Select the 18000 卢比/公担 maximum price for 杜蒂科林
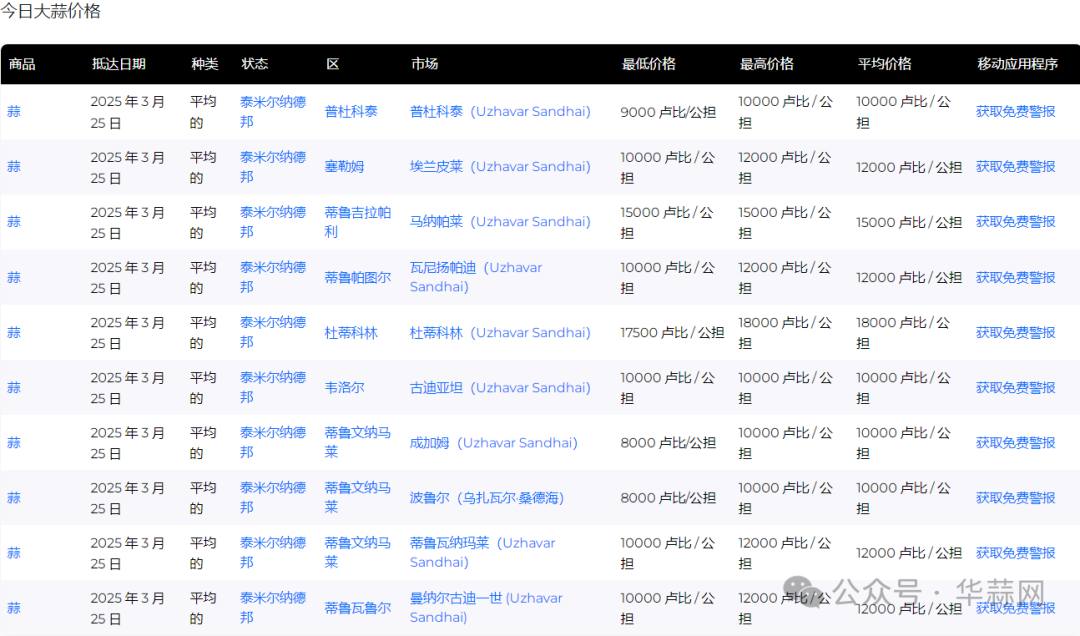This screenshot has width=1080, height=636. [x=785, y=332]
